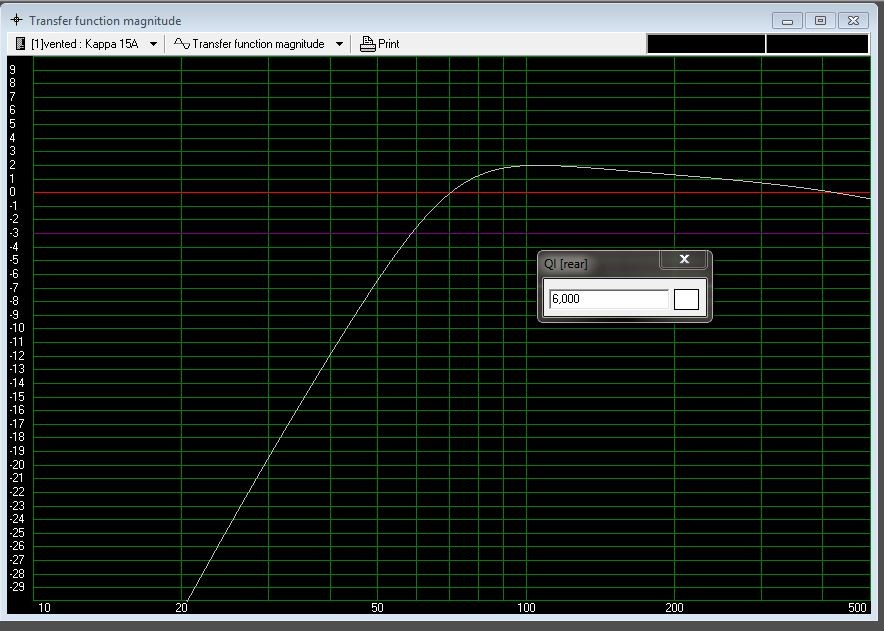The width and height of the screenshot is (884, 631).
Task: Click the '-29' dB axis label
Action: point(17,586)
